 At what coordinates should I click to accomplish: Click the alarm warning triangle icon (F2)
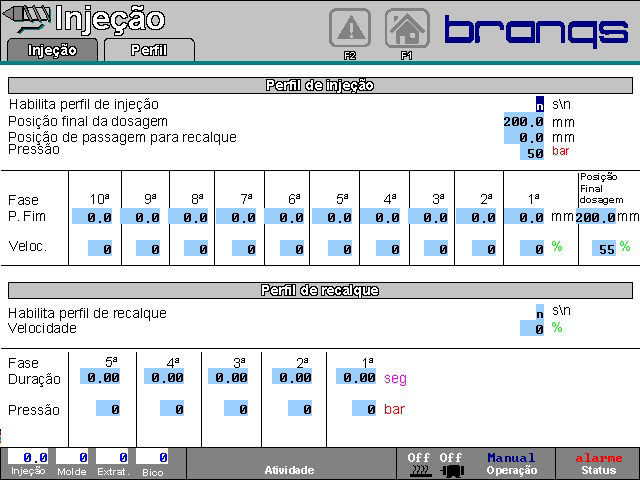350,28
